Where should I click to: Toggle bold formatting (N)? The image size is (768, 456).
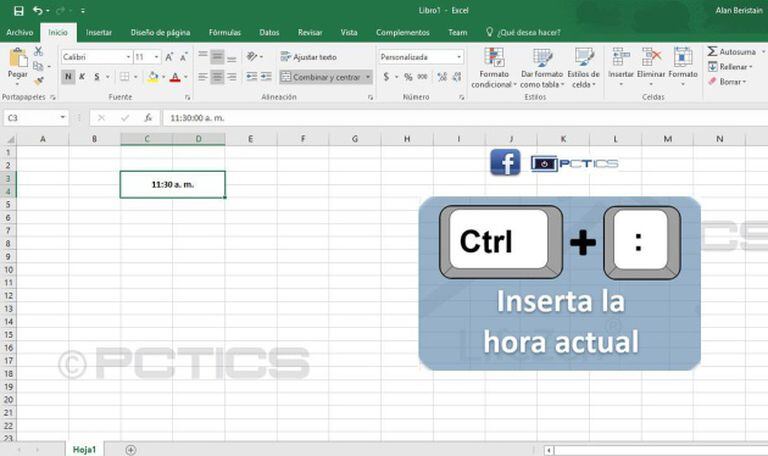coord(68,77)
